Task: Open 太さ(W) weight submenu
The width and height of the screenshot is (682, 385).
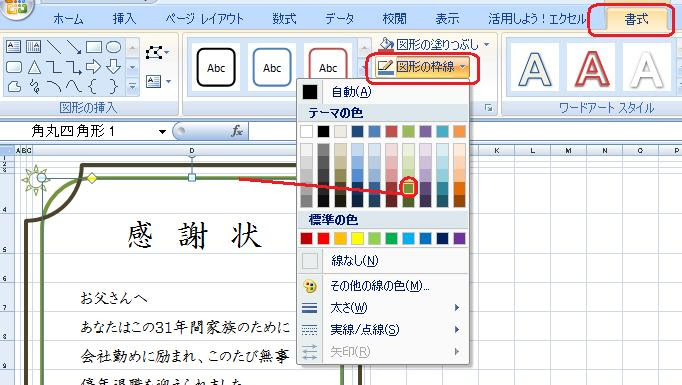Action: coord(383,308)
